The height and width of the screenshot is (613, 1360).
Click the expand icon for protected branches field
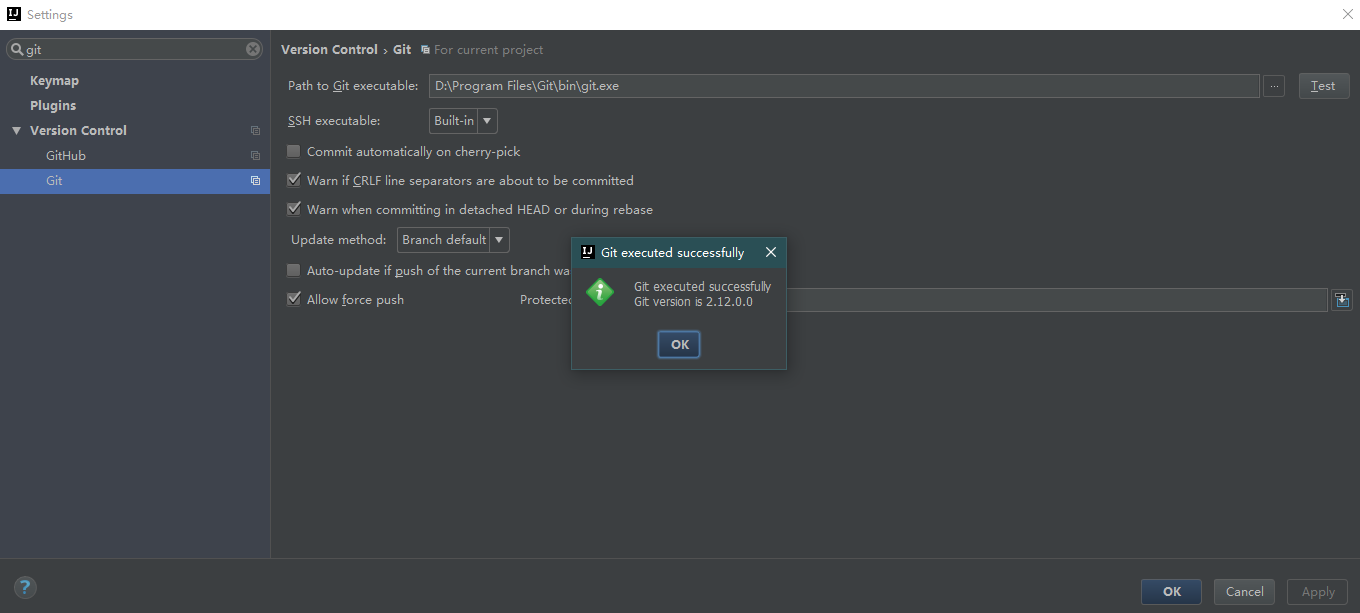(1341, 300)
